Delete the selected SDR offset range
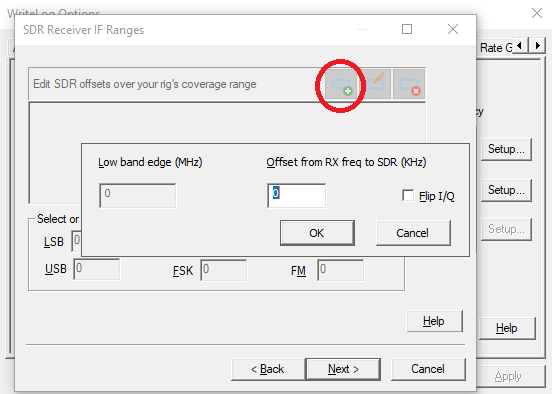The height and width of the screenshot is (394, 552). 409,84
